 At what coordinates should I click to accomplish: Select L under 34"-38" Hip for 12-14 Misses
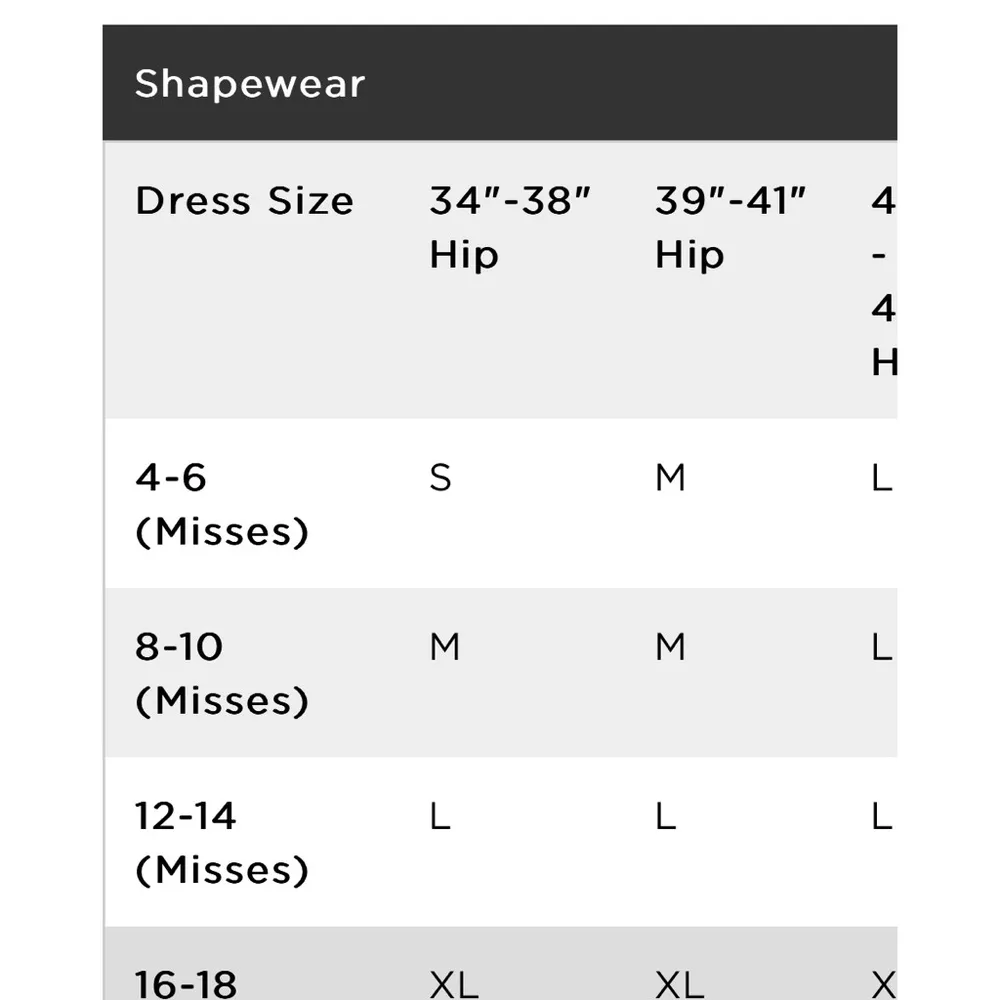pyautogui.click(x=440, y=818)
